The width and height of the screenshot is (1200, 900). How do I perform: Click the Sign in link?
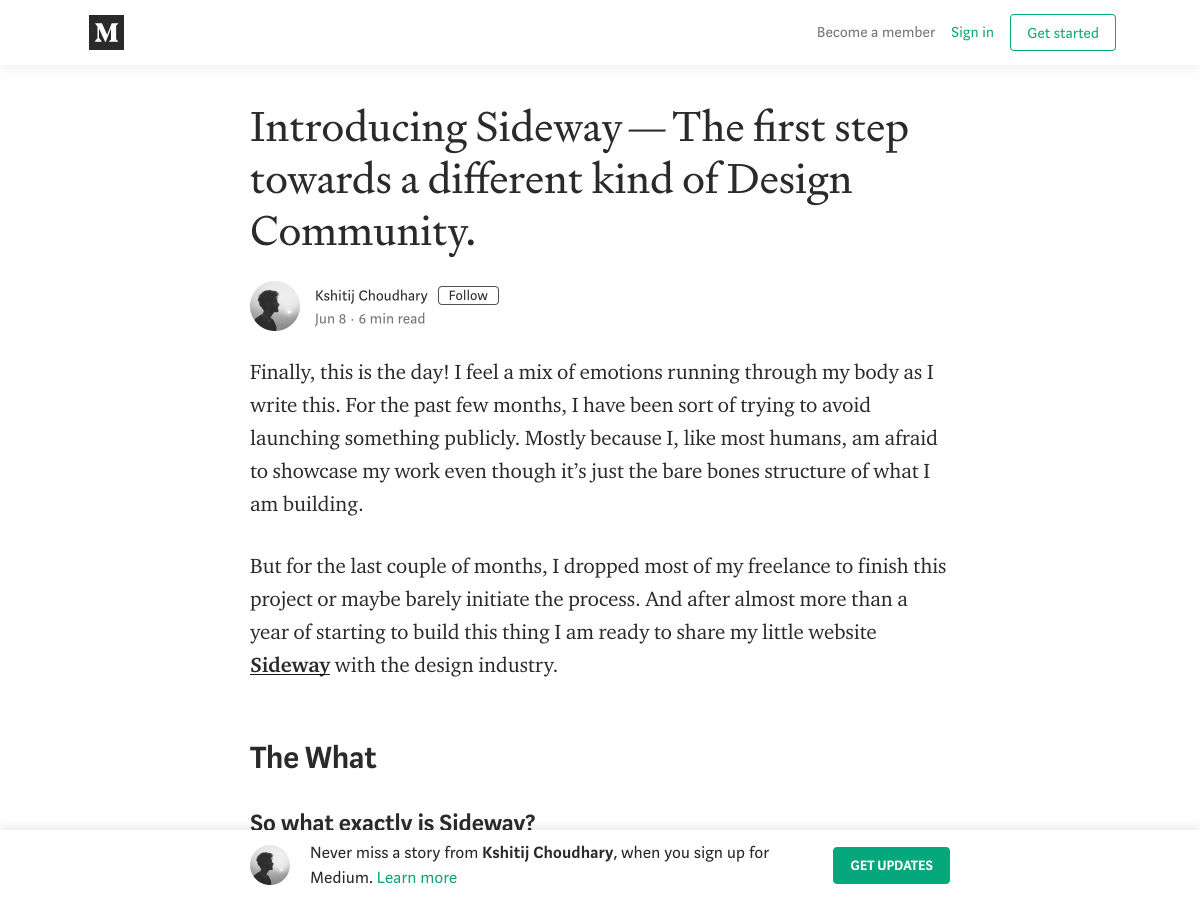tap(972, 32)
